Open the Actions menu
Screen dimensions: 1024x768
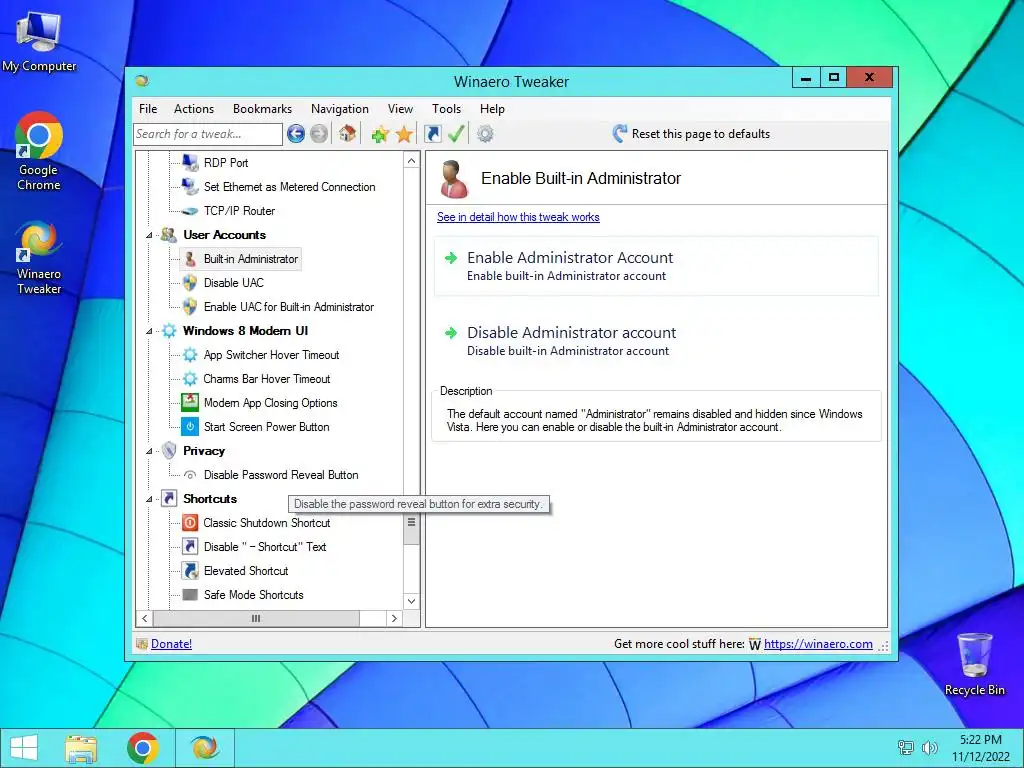pyautogui.click(x=194, y=109)
